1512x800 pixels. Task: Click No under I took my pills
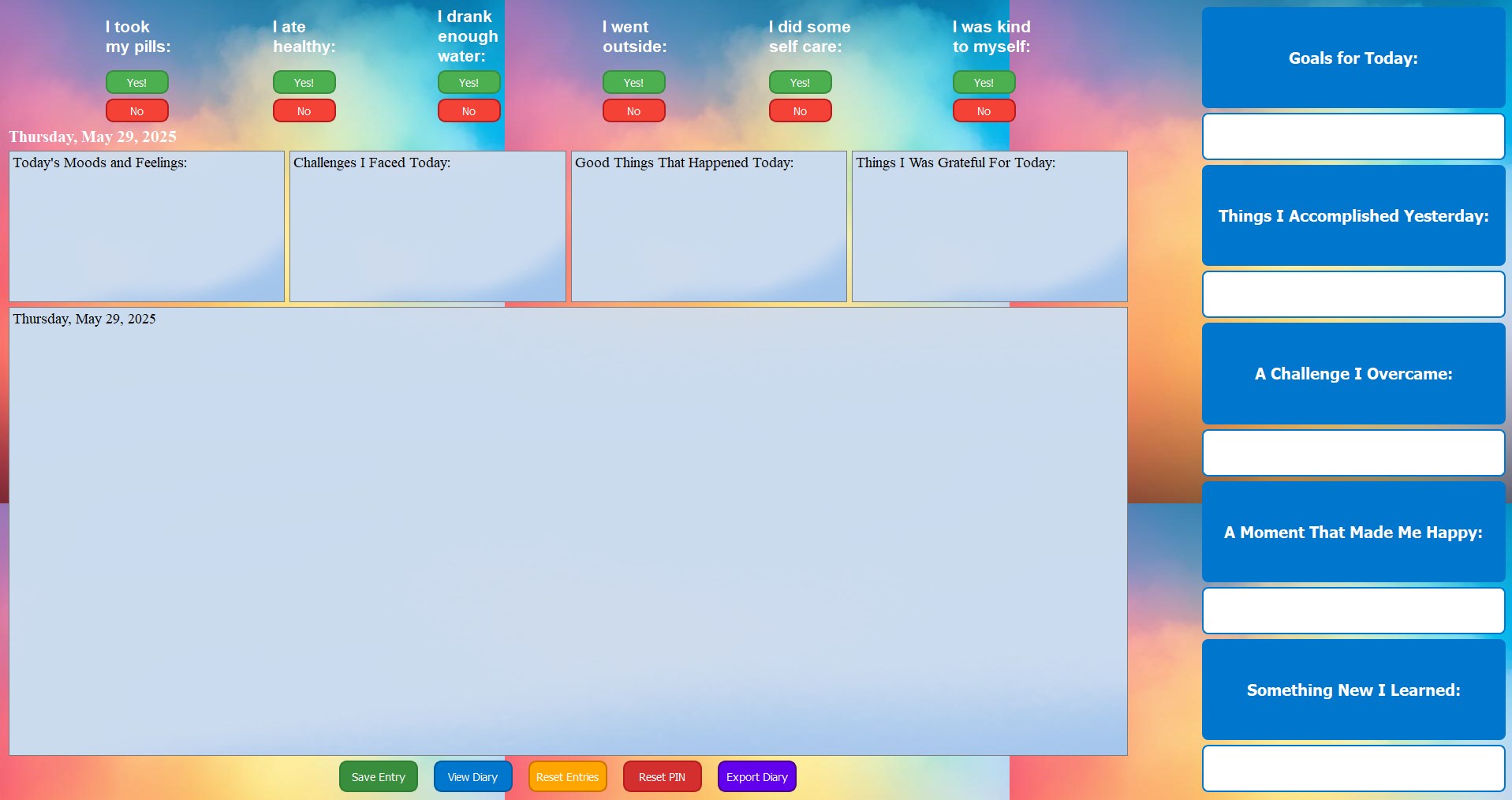tap(137, 111)
